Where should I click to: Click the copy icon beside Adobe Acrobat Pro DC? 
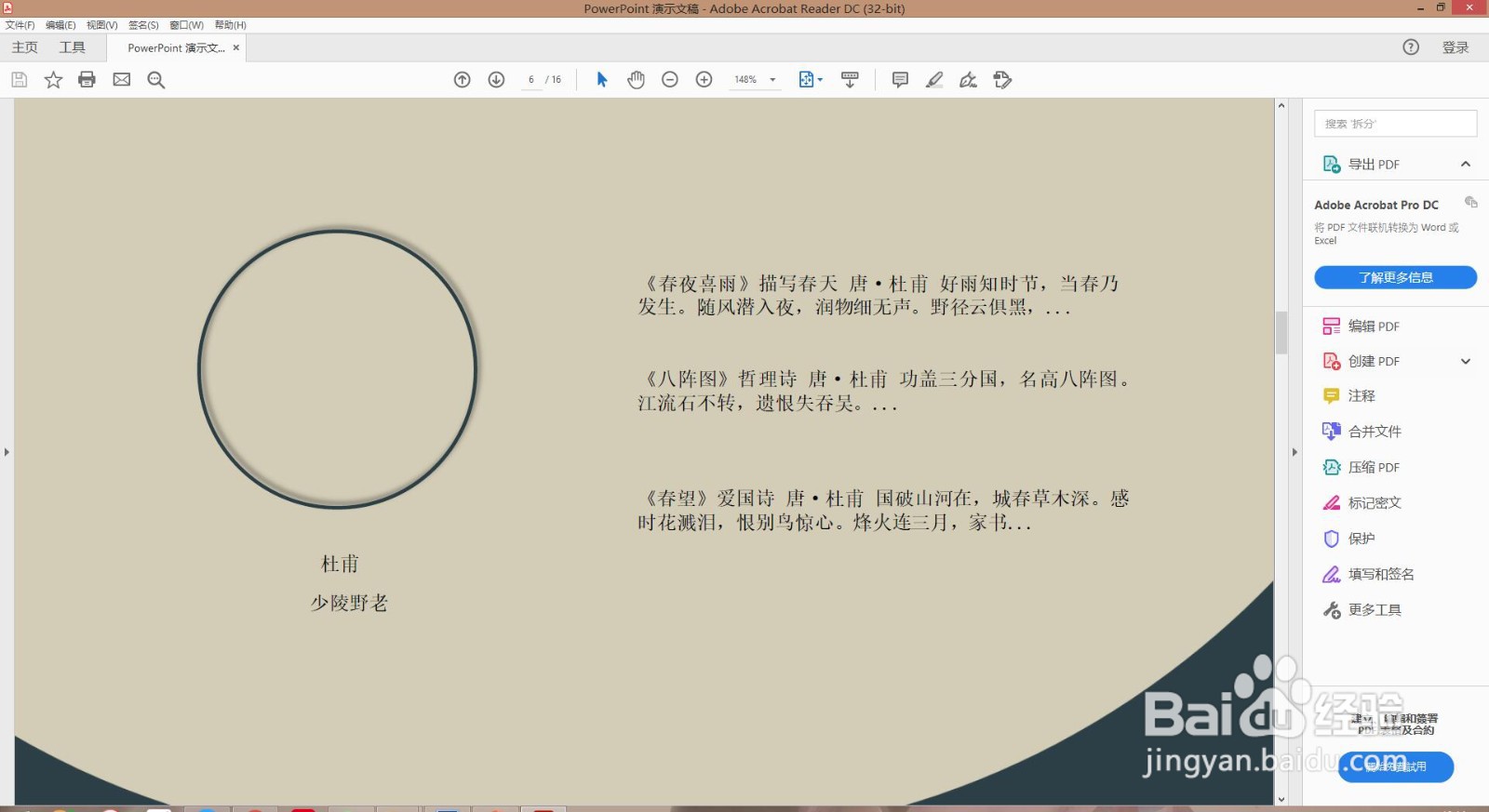pos(1471,202)
